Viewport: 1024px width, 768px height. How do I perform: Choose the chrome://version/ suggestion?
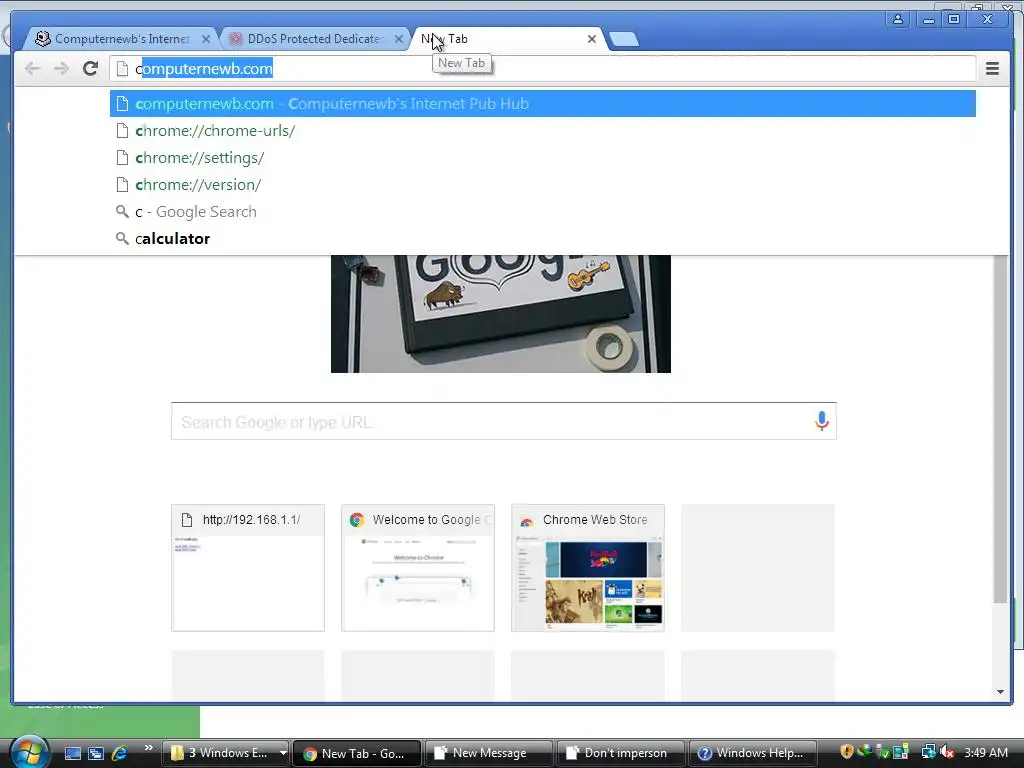(543, 185)
